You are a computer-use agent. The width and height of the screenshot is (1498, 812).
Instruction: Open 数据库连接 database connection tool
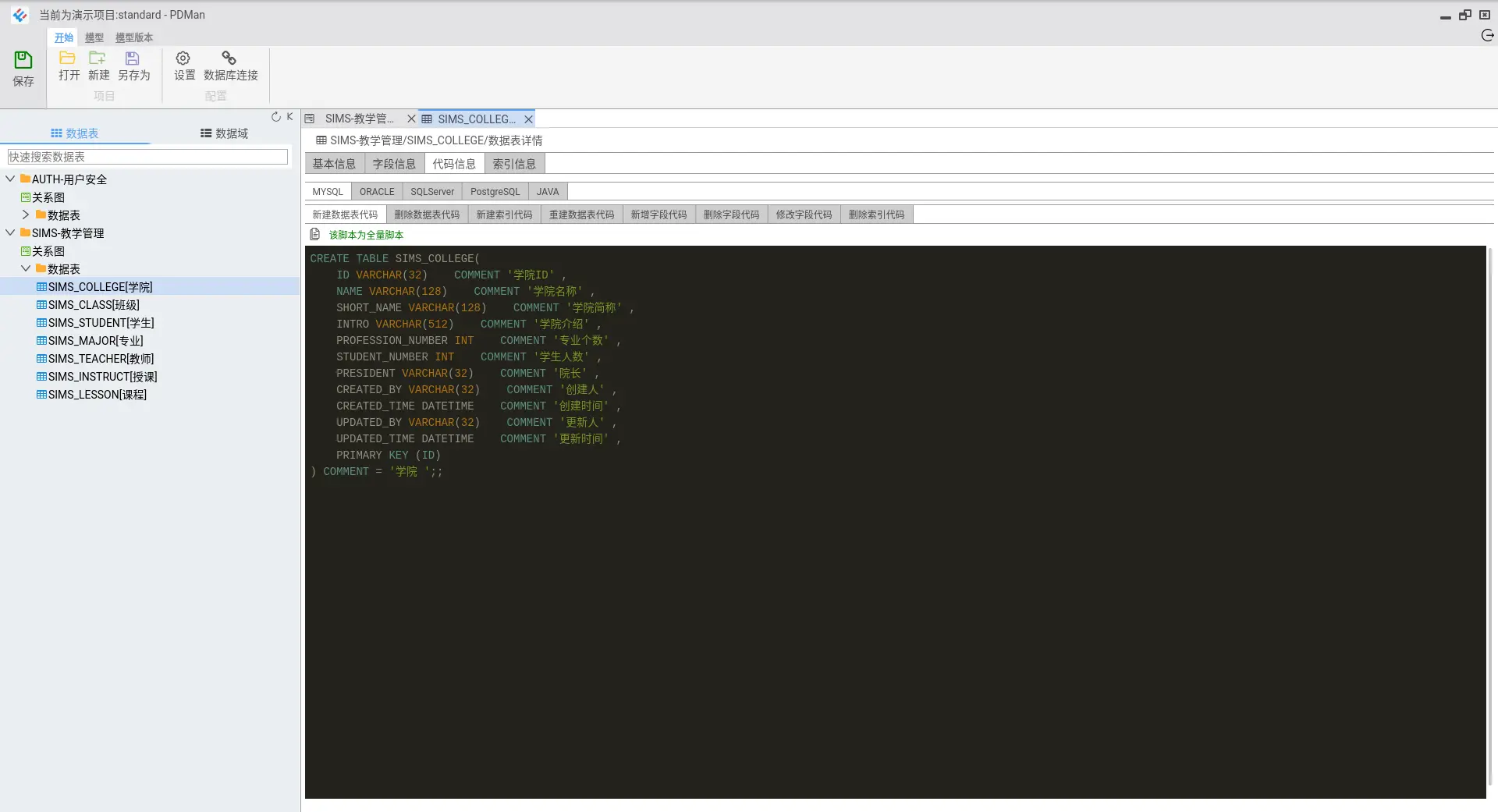pyautogui.click(x=229, y=58)
